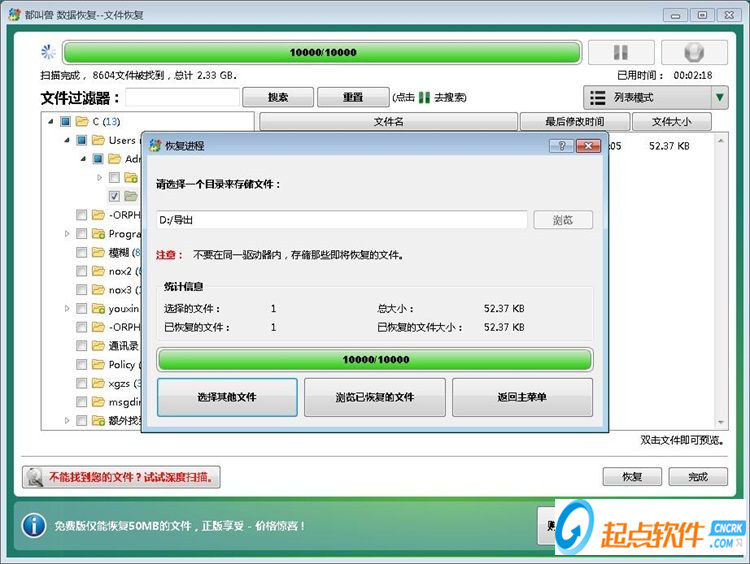Click the file list scroll up arrow
The image size is (750, 564).
coord(721,141)
